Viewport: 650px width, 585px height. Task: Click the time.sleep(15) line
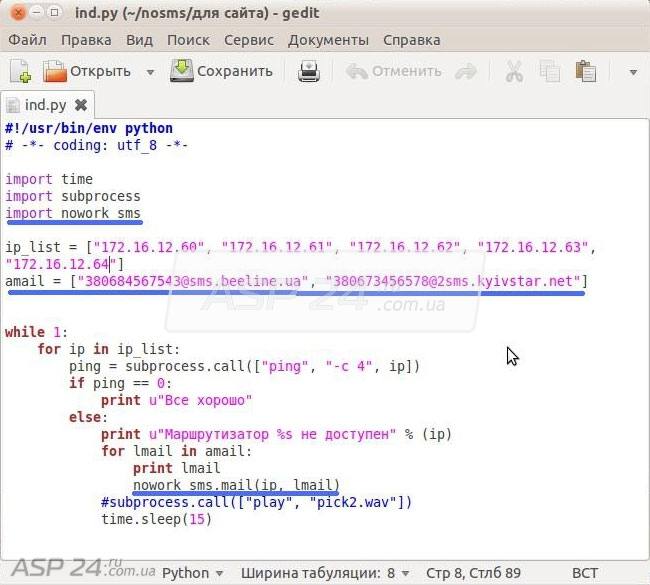click(x=157, y=519)
